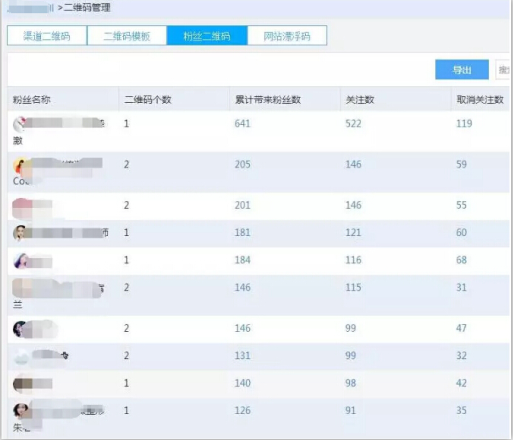Click the avatar in the 184 fans row

pos(20,260)
